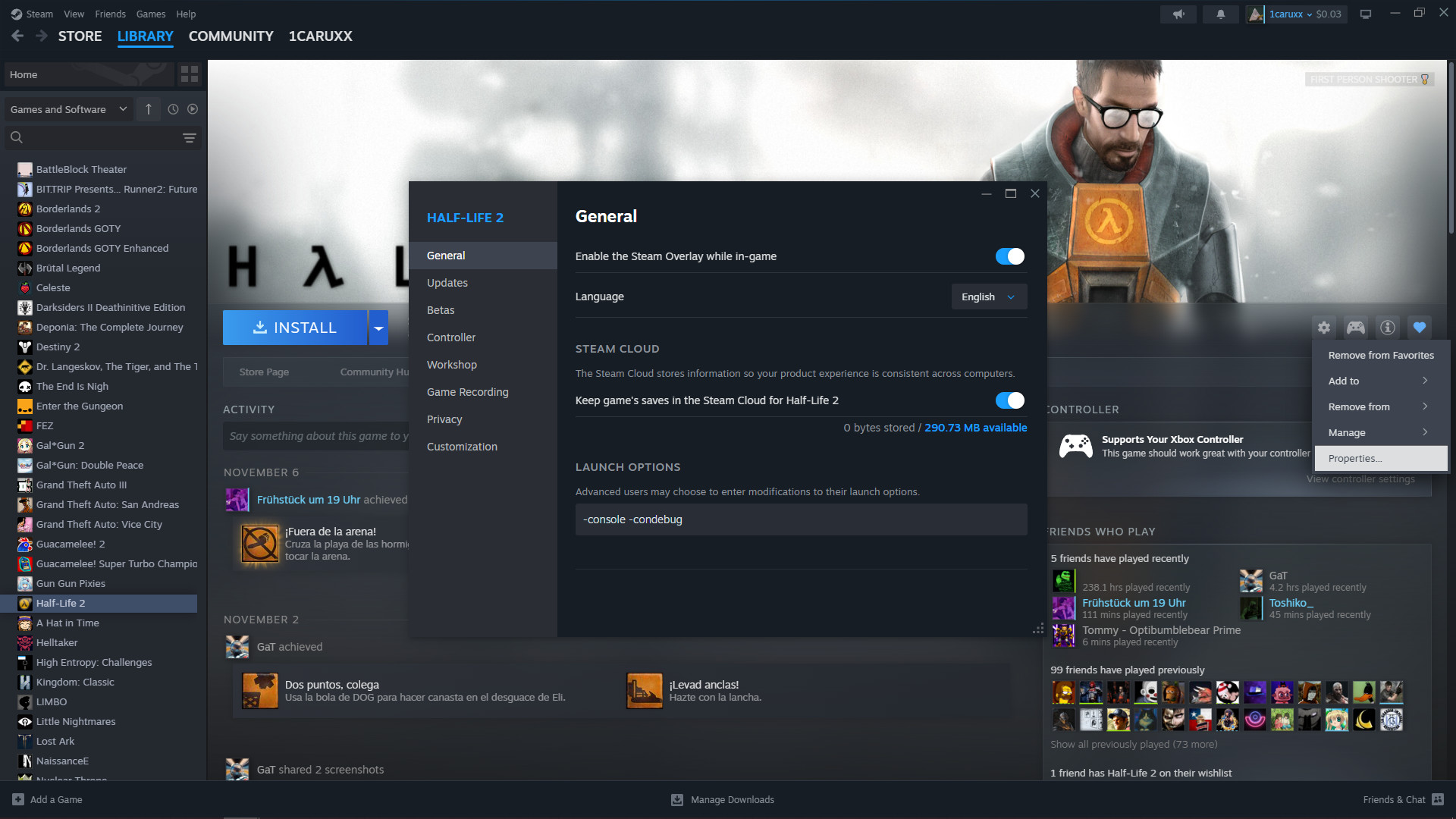Click the Home button in sidebar
Image resolution: width=1456 pixels, height=819 pixels.
tap(89, 74)
